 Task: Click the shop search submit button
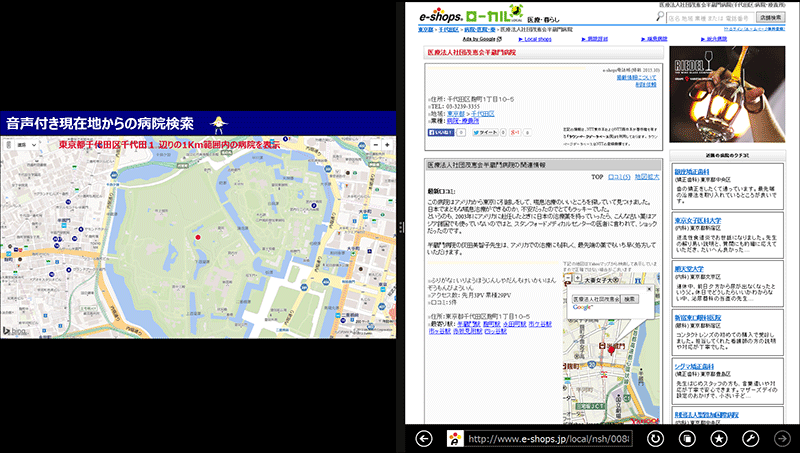[x=770, y=17]
